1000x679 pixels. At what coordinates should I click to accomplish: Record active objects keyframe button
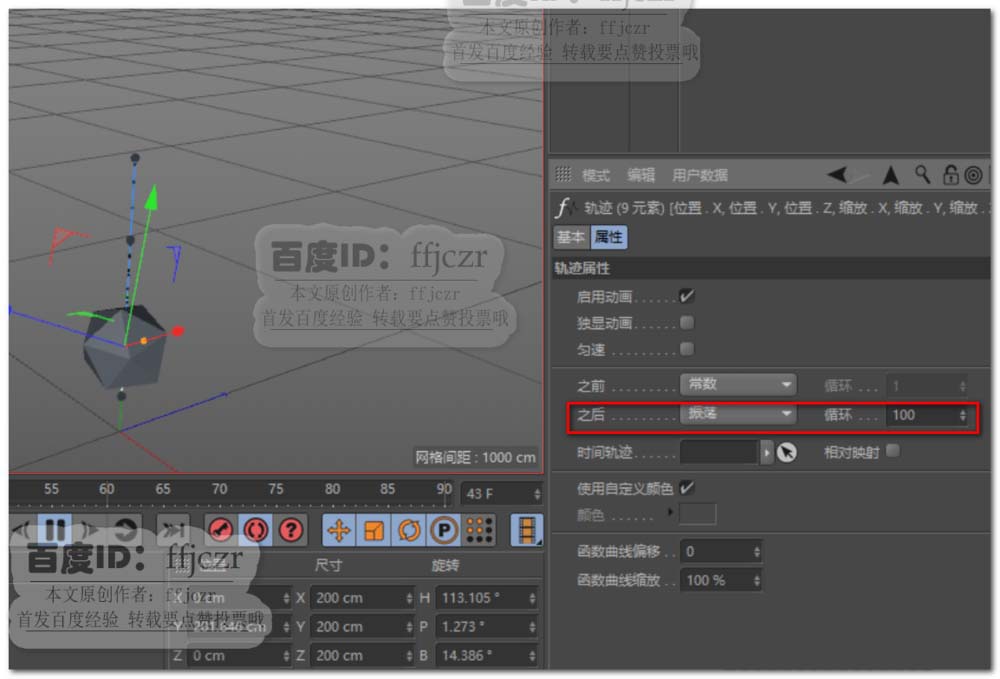(x=221, y=530)
